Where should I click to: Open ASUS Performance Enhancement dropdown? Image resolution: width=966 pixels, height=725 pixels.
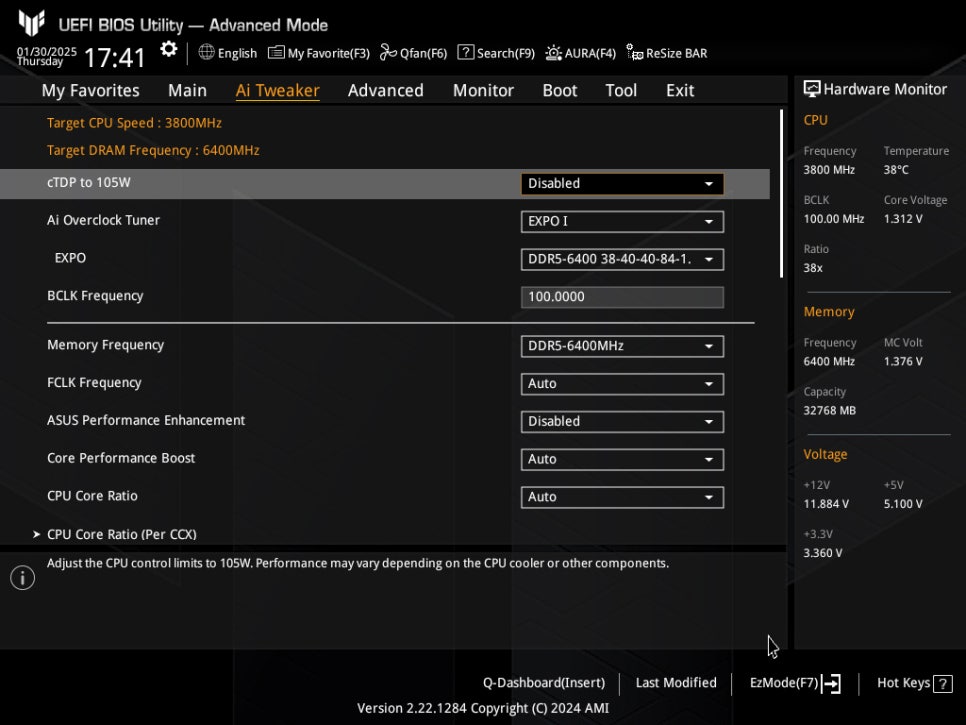point(622,421)
